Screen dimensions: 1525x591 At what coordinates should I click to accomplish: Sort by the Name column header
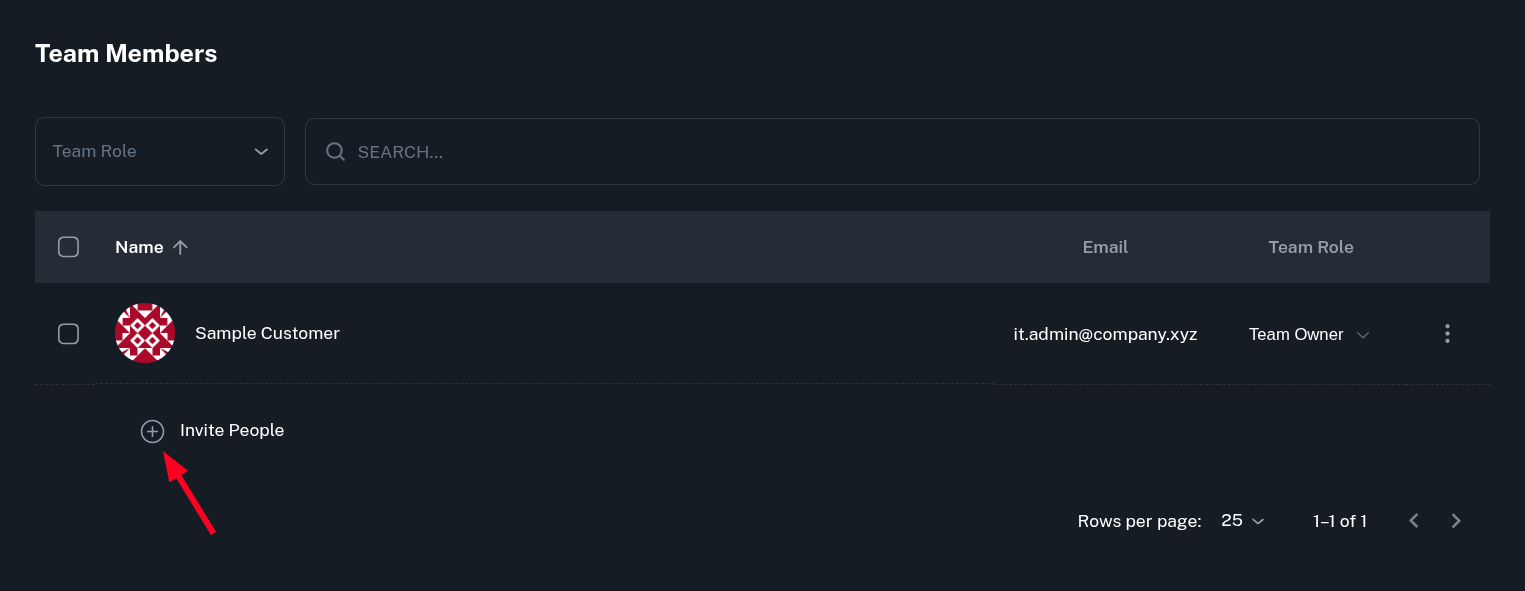pyautogui.click(x=139, y=247)
